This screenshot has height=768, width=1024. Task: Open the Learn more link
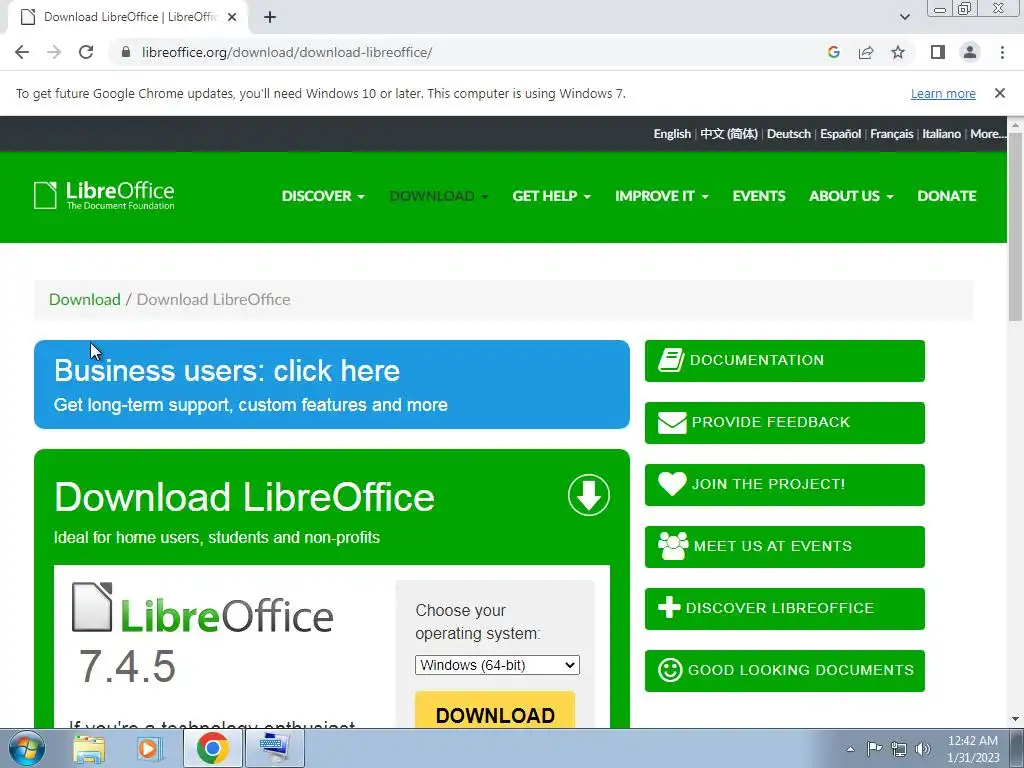tap(943, 93)
